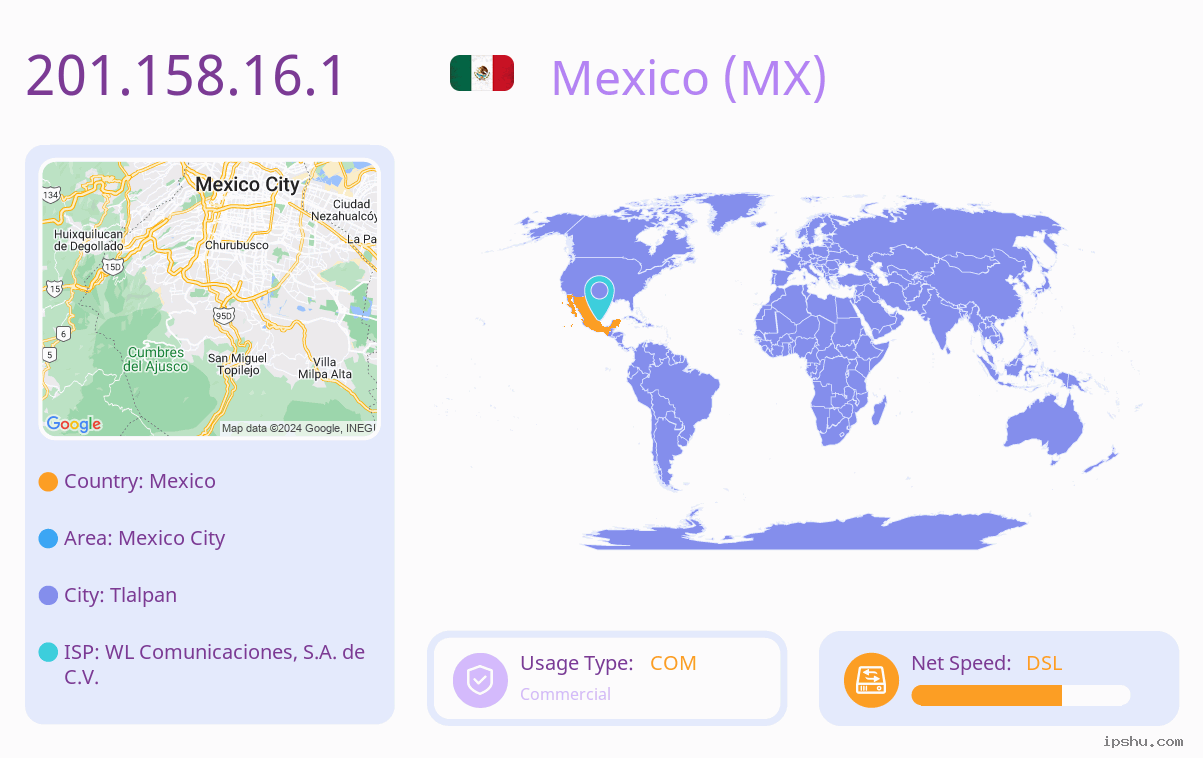The height and width of the screenshot is (758, 1203).
Task: Click the Mexico (MX) title
Action: 689,77
